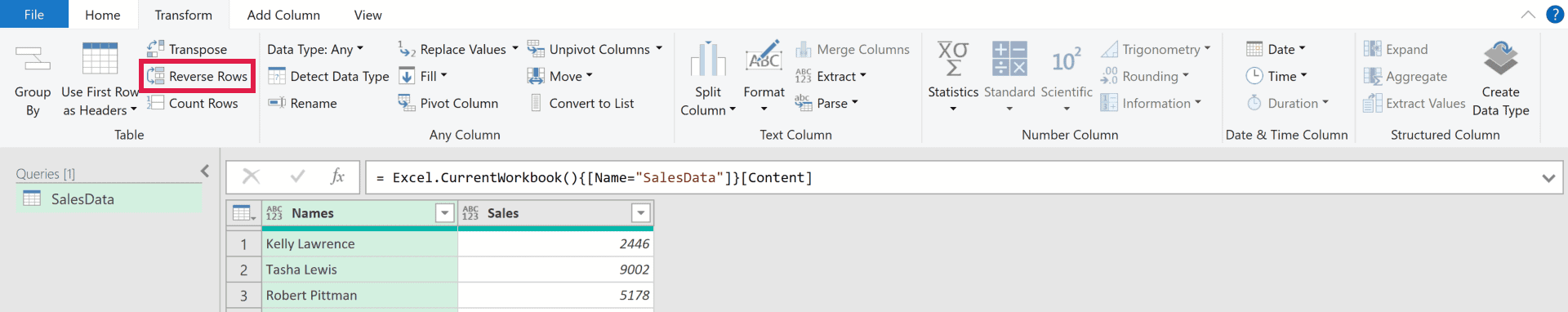Image resolution: width=1568 pixels, height=312 pixels.
Task: Click the Merge Columns button
Action: (852, 49)
